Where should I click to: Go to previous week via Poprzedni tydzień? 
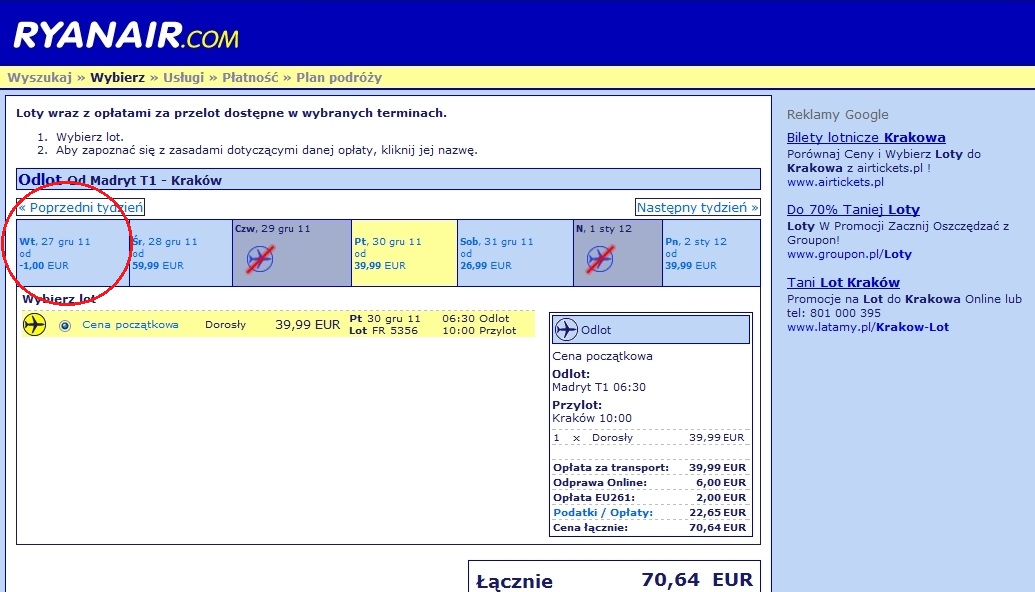(81, 207)
